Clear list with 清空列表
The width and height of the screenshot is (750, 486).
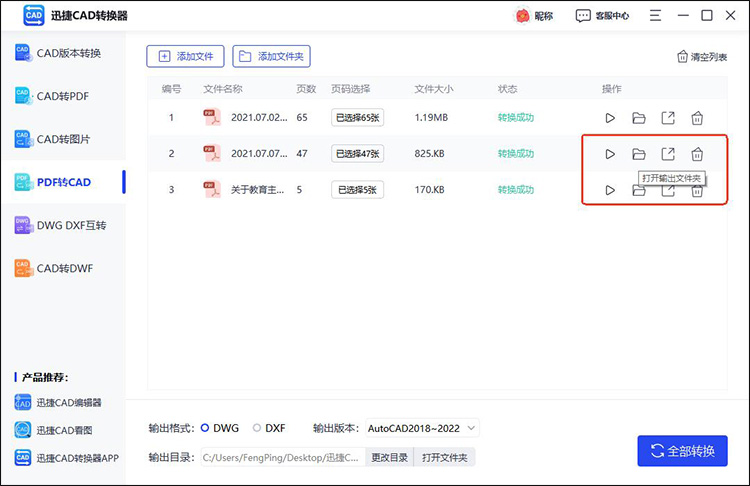pos(702,57)
